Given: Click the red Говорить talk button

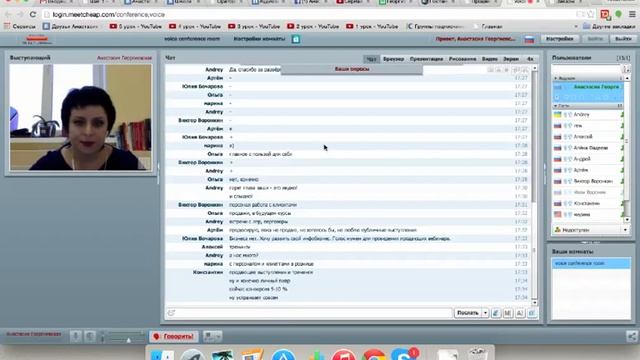Looking at the screenshot, I should 173,336.
